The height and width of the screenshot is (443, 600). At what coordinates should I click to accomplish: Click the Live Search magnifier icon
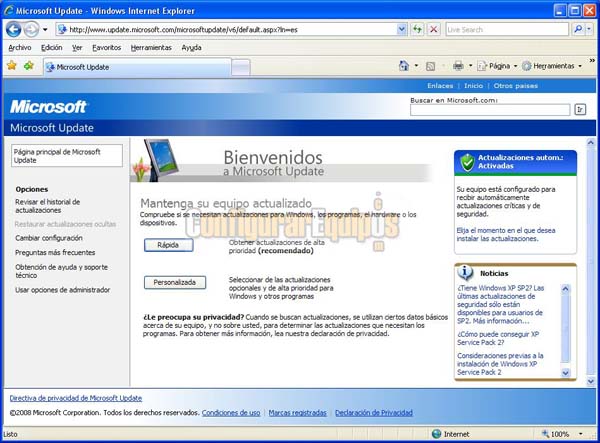click(578, 29)
